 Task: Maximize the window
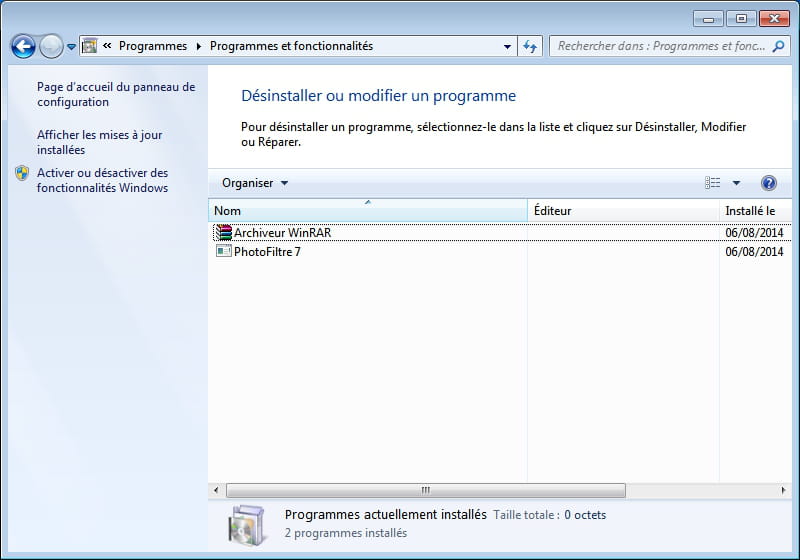pyautogui.click(x=741, y=19)
